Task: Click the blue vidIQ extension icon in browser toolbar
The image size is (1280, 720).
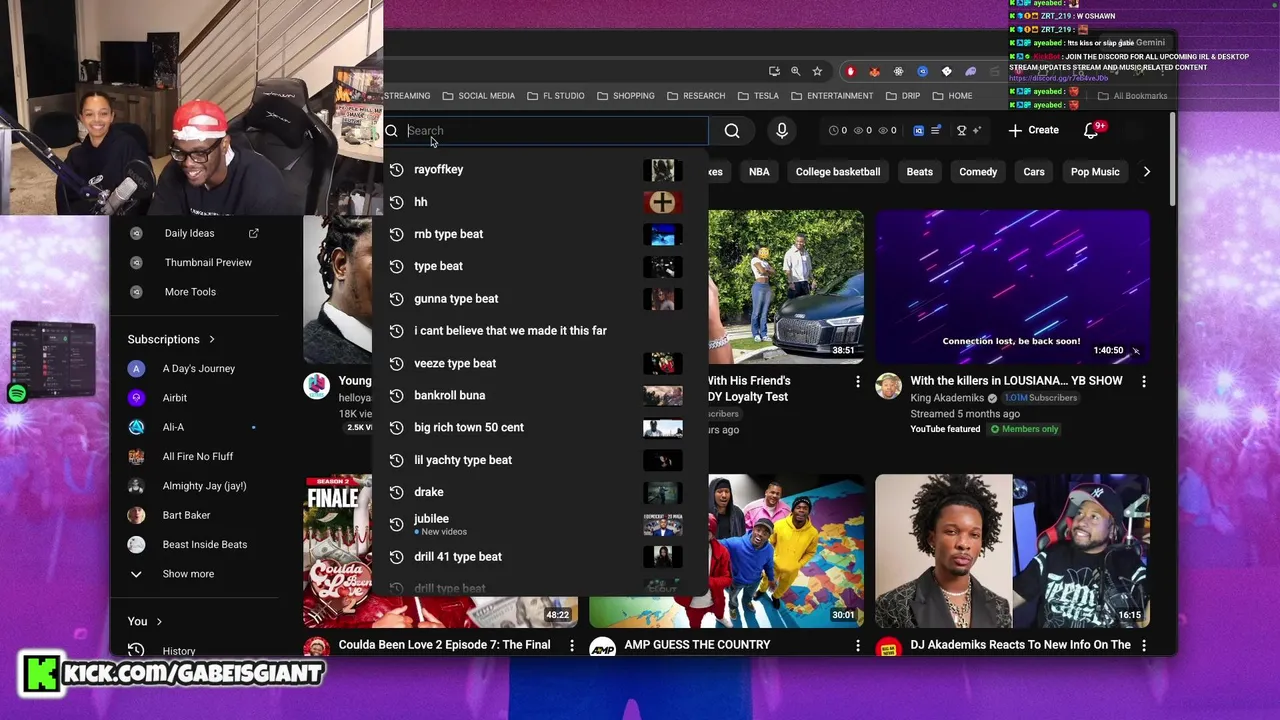Action: [x=922, y=71]
